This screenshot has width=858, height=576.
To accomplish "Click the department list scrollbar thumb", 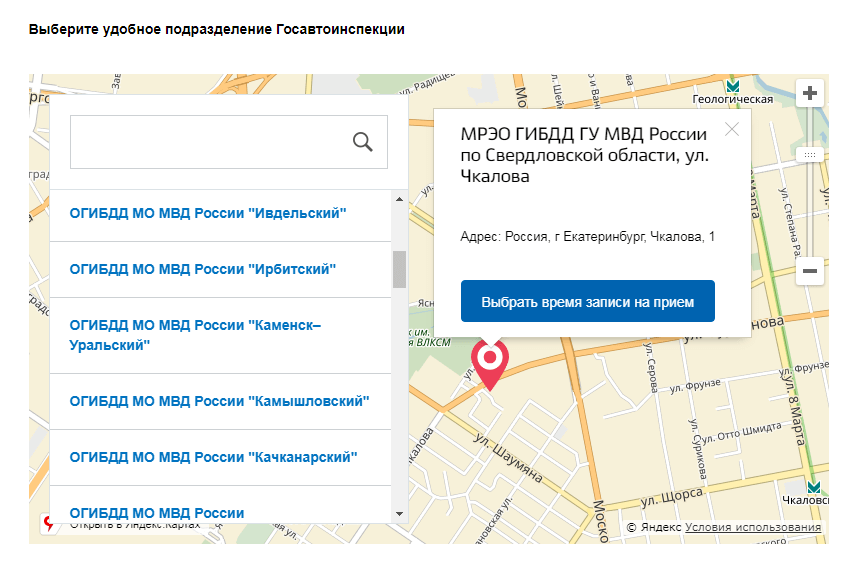I will (399, 268).
